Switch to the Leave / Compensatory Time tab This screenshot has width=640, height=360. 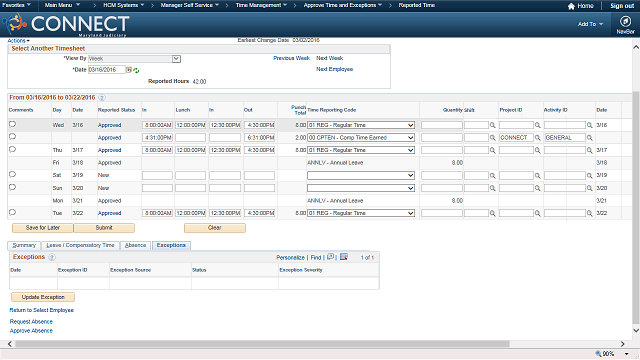point(80,245)
